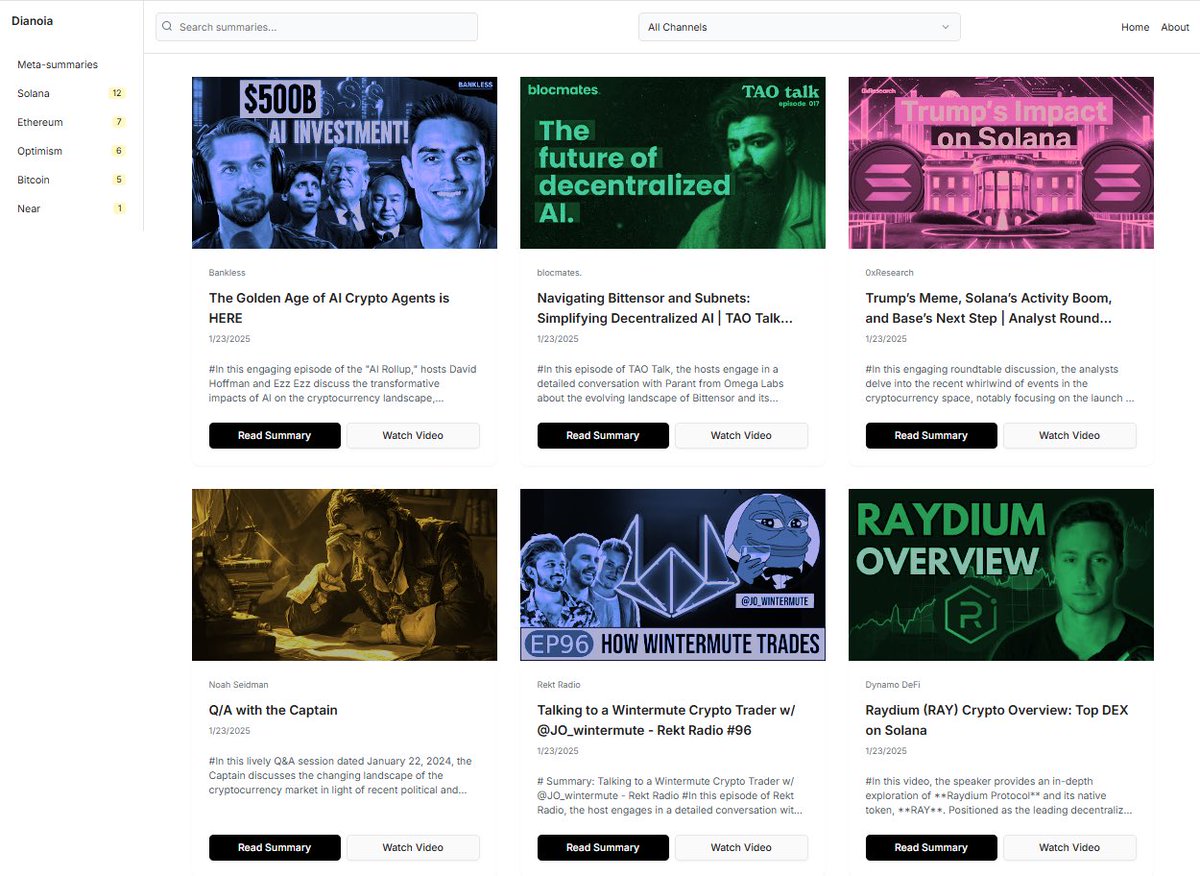Click title Navigating Bittensor and Subnets
Image resolution: width=1200 pixels, height=876 pixels.
point(665,308)
